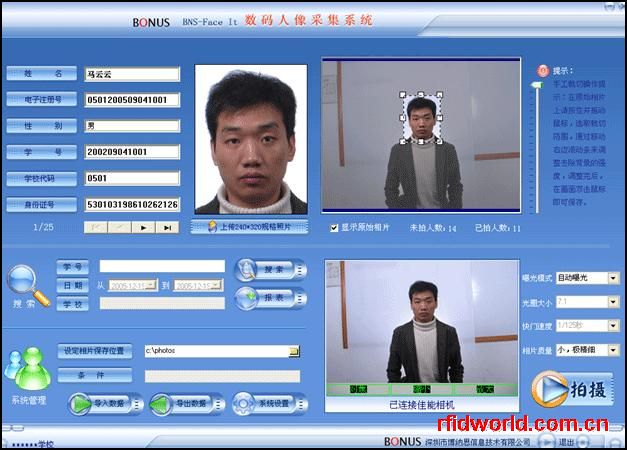627x450 pixels.
Task: Click the red 提示 hint icon
Action: coord(543,71)
